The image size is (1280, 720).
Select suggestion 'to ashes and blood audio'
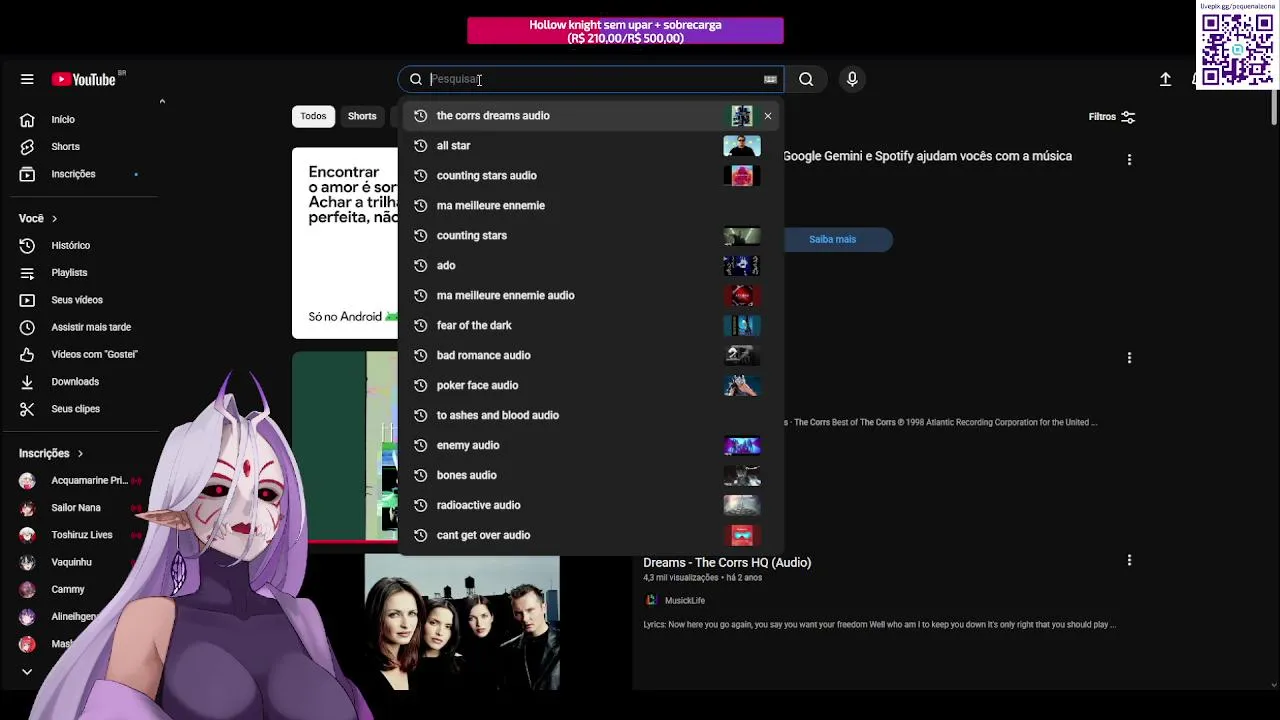click(590, 415)
